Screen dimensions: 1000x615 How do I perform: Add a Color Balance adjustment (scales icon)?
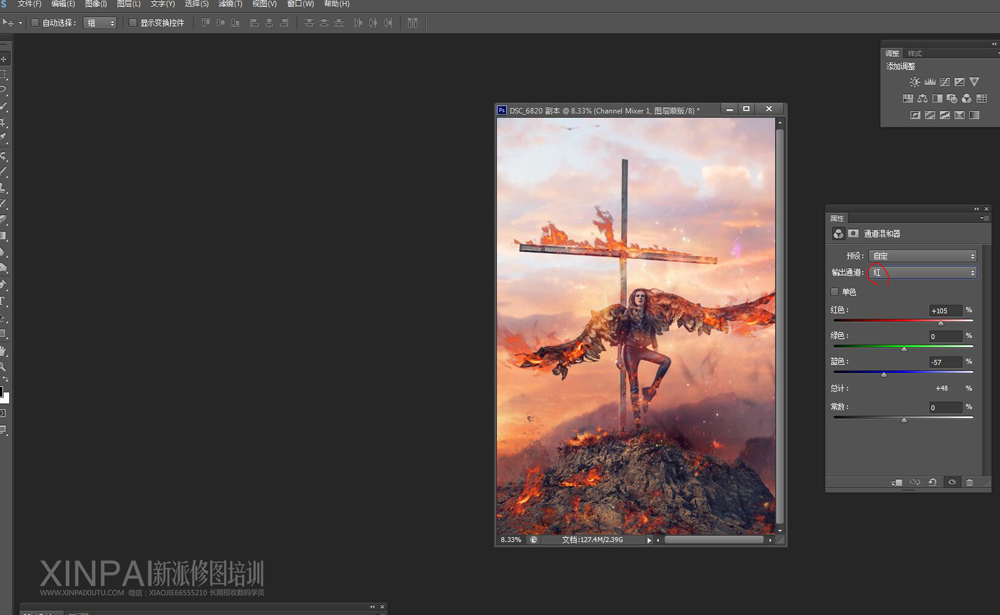click(922, 98)
